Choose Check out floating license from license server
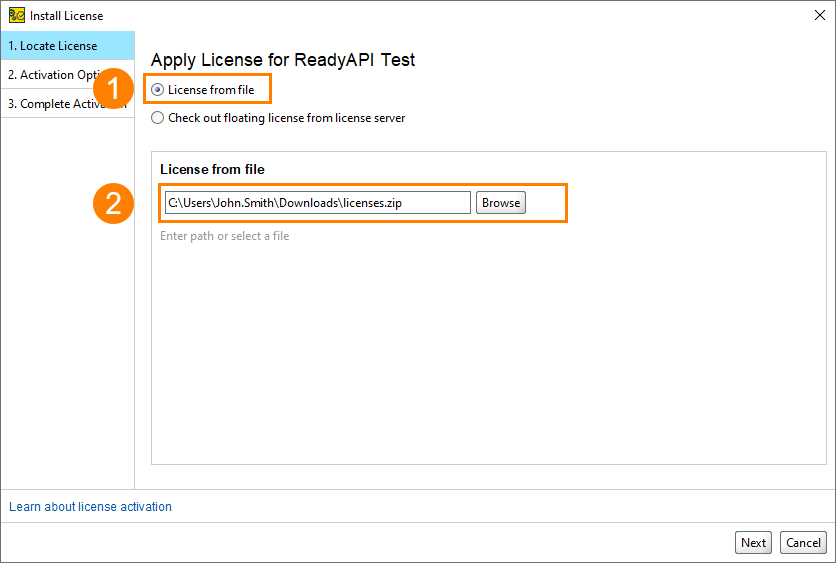Image resolution: width=836 pixels, height=563 pixels. pyautogui.click(x=157, y=118)
